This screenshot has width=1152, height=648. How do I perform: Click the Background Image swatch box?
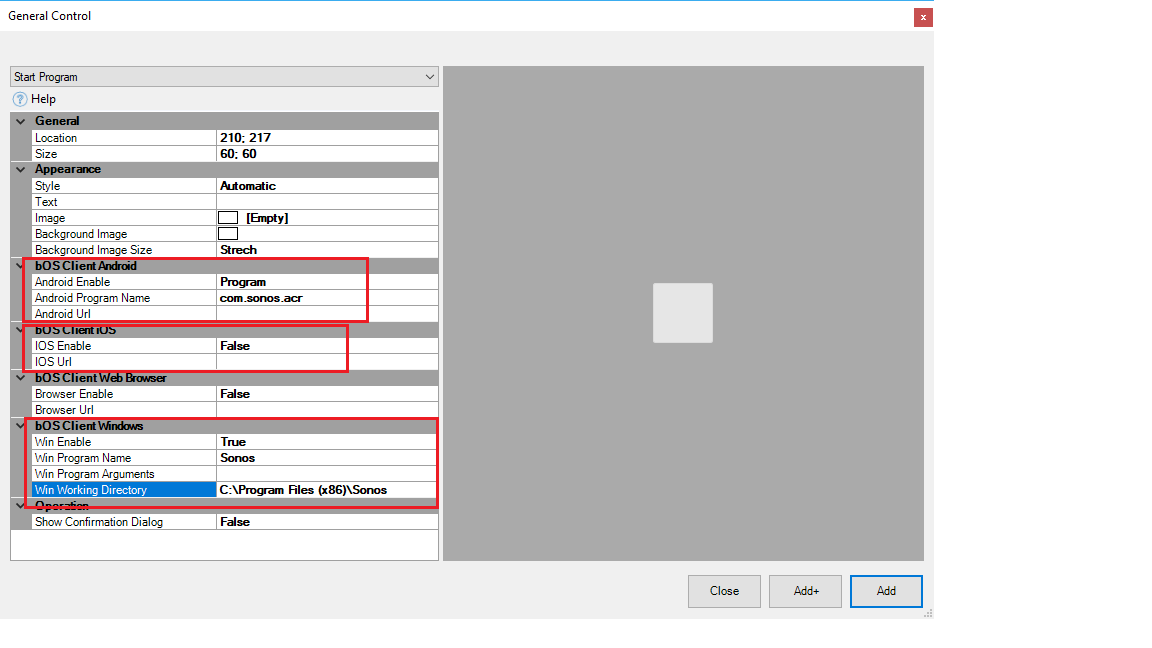228,234
